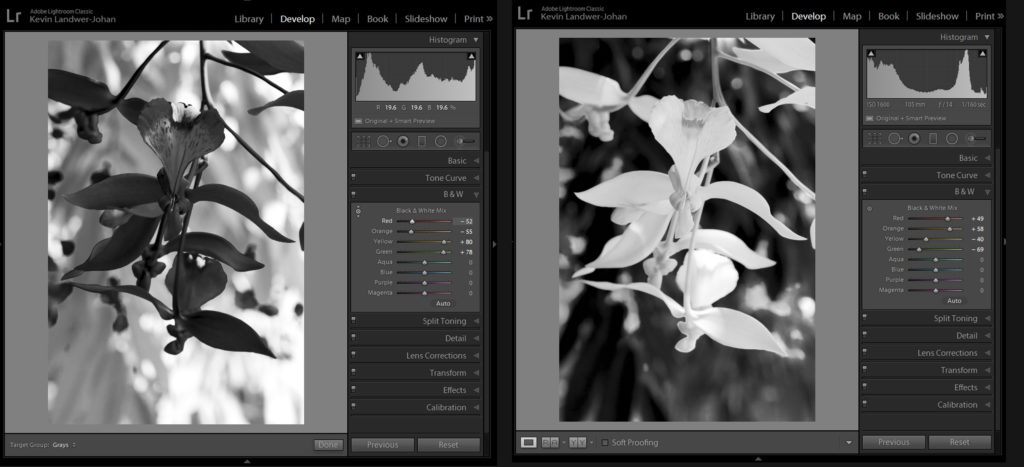Click B&W targeted adjustment tool in left panel
The width and height of the screenshot is (1024, 467).
[x=358, y=211]
